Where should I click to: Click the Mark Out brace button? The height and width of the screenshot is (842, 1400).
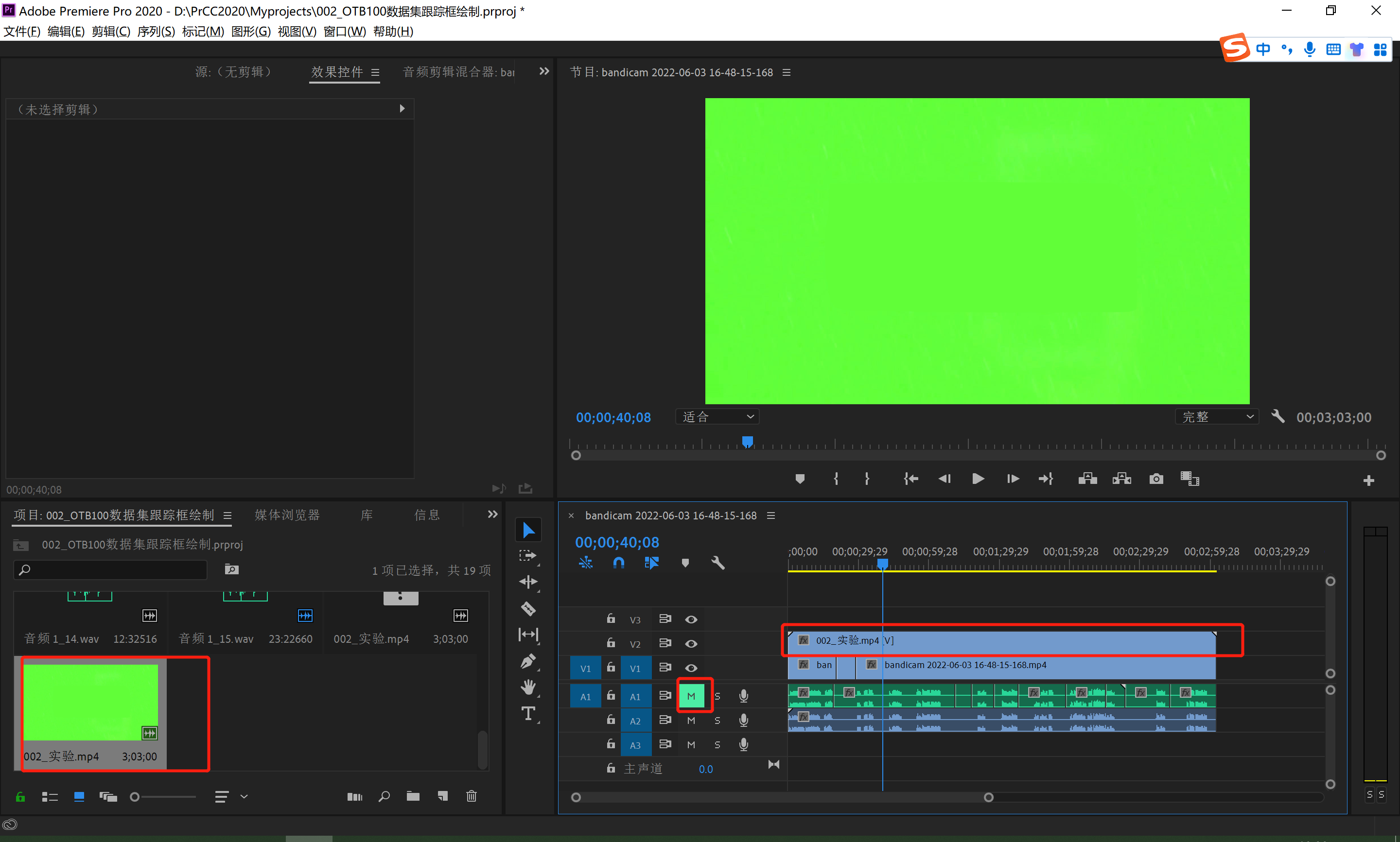pos(867,479)
